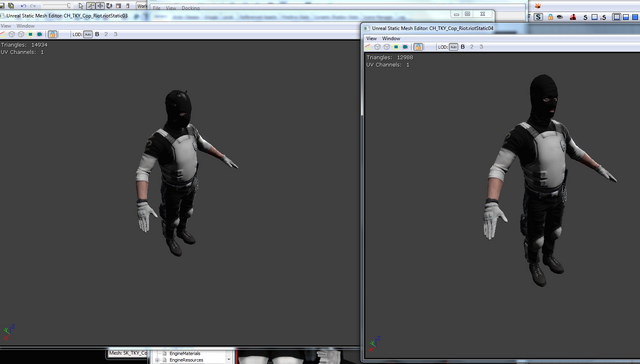This screenshot has height=364, width=640.
Task: Click UV Channels: 1 text in riotStatic03 viewport
Action: click(x=22, y=52)
